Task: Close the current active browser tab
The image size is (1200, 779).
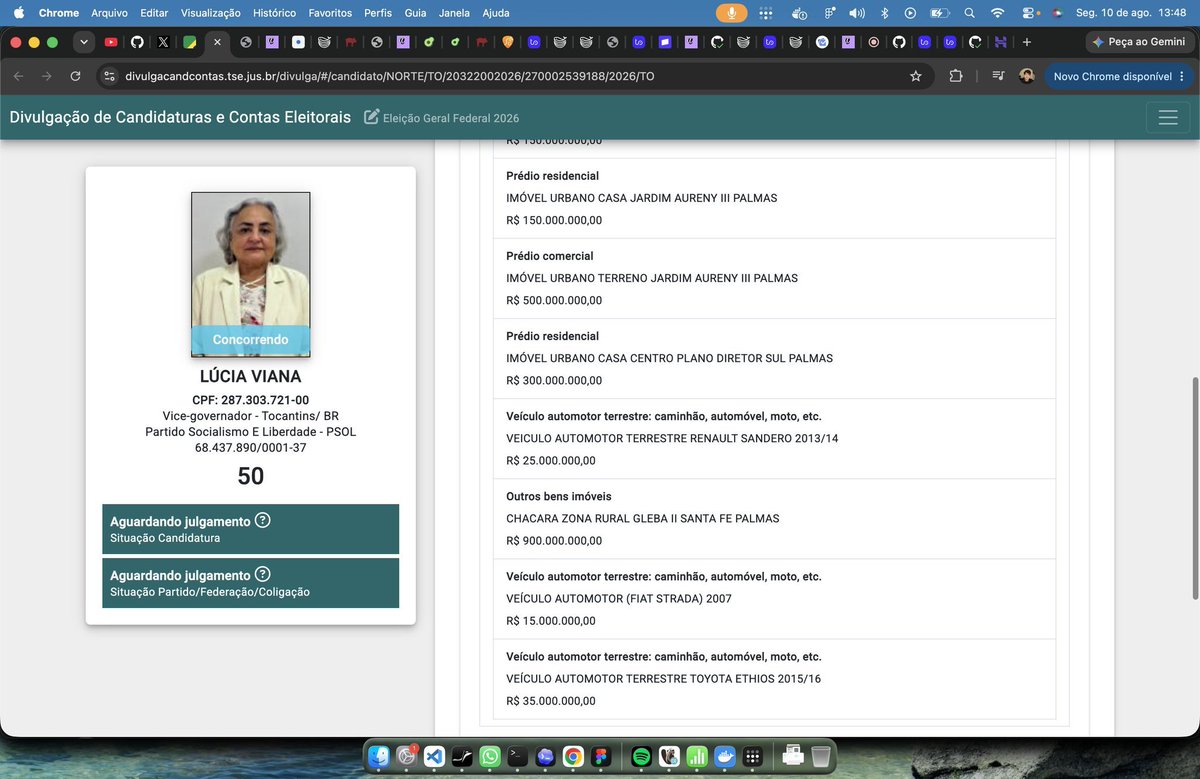Action: click(x=217, y=42)
